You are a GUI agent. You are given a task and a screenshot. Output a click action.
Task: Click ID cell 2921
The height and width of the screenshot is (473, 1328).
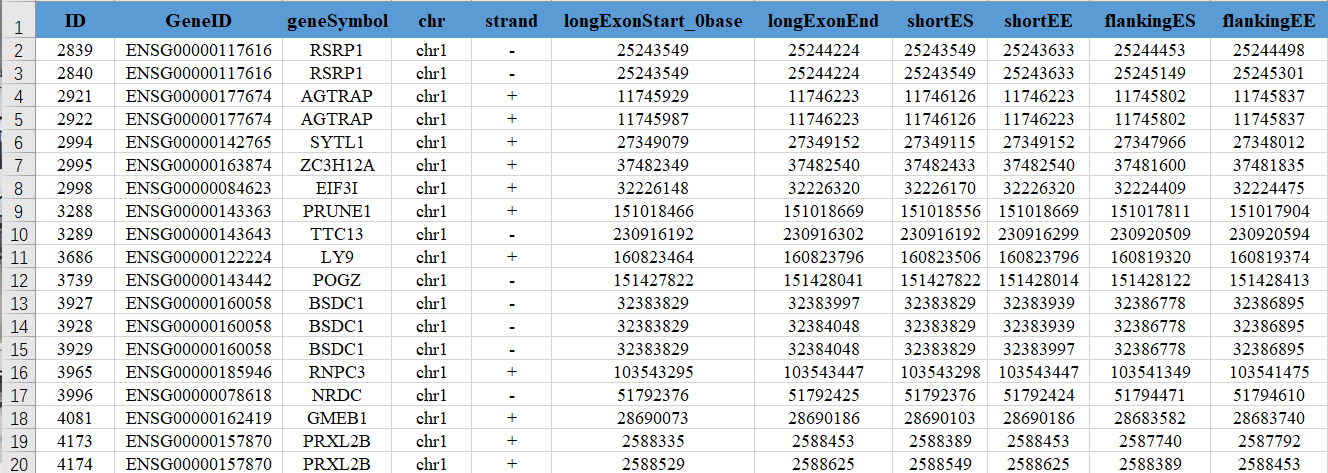point(74,96)
